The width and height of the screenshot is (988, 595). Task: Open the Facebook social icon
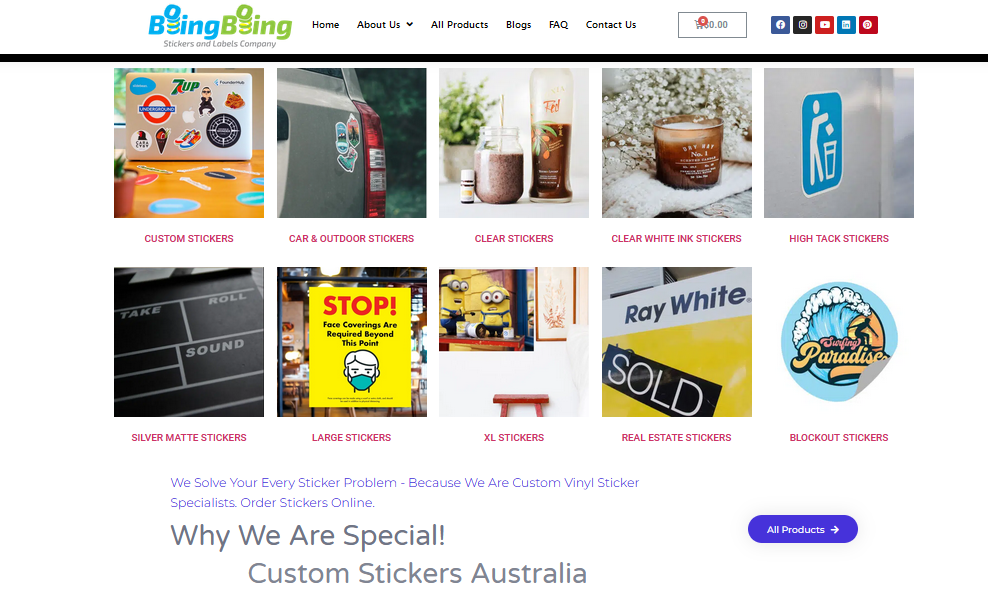tap(780, 25)
